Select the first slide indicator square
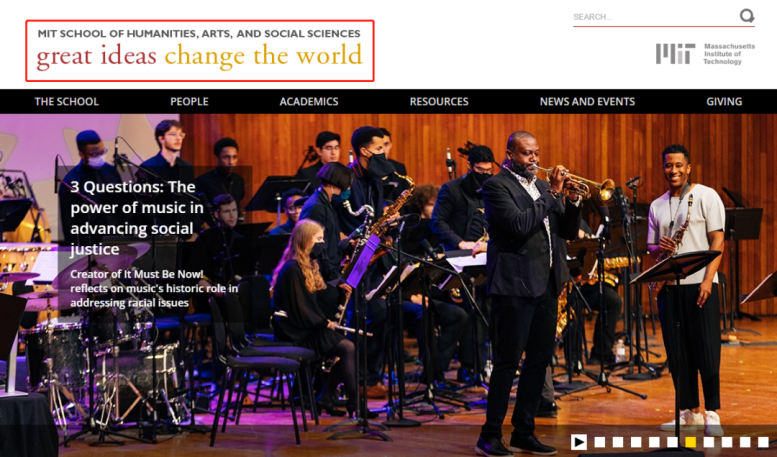This screenshot has height=457, width=777. point(600,442)
